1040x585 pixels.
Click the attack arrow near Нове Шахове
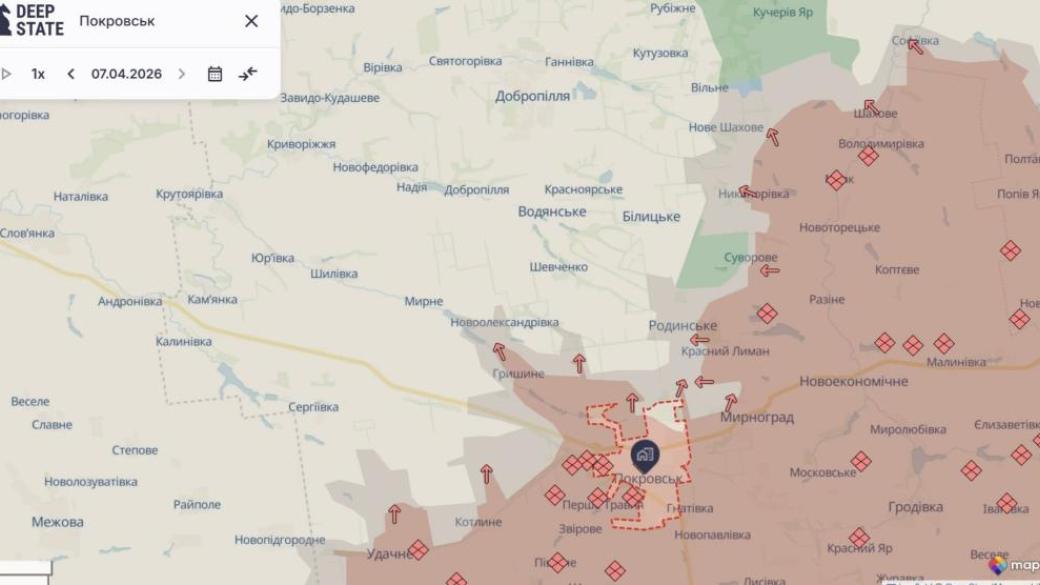pyautogui.click(x=773, y=137)
